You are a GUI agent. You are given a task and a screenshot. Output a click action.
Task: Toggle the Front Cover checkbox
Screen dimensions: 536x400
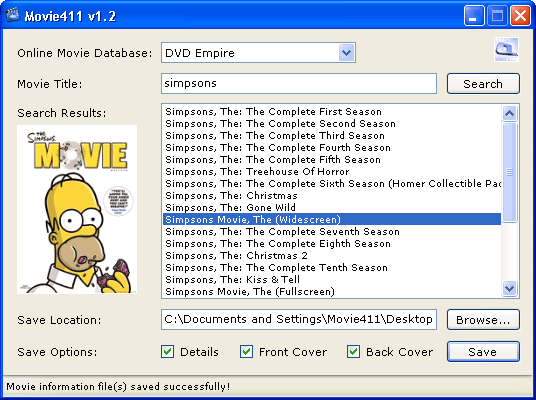point(246,351)
